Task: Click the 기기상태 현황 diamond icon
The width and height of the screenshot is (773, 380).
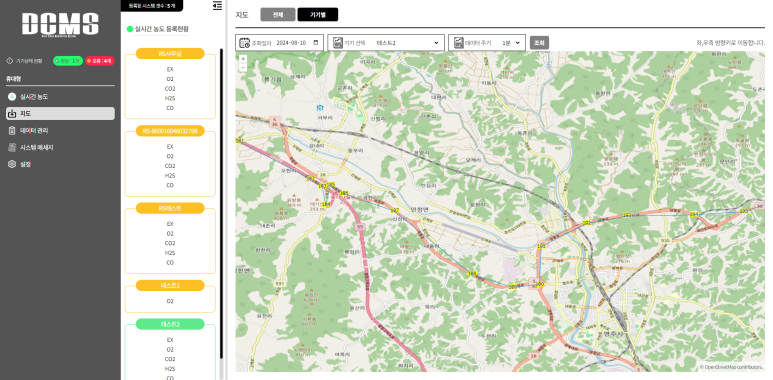Action: click(9, 61)
